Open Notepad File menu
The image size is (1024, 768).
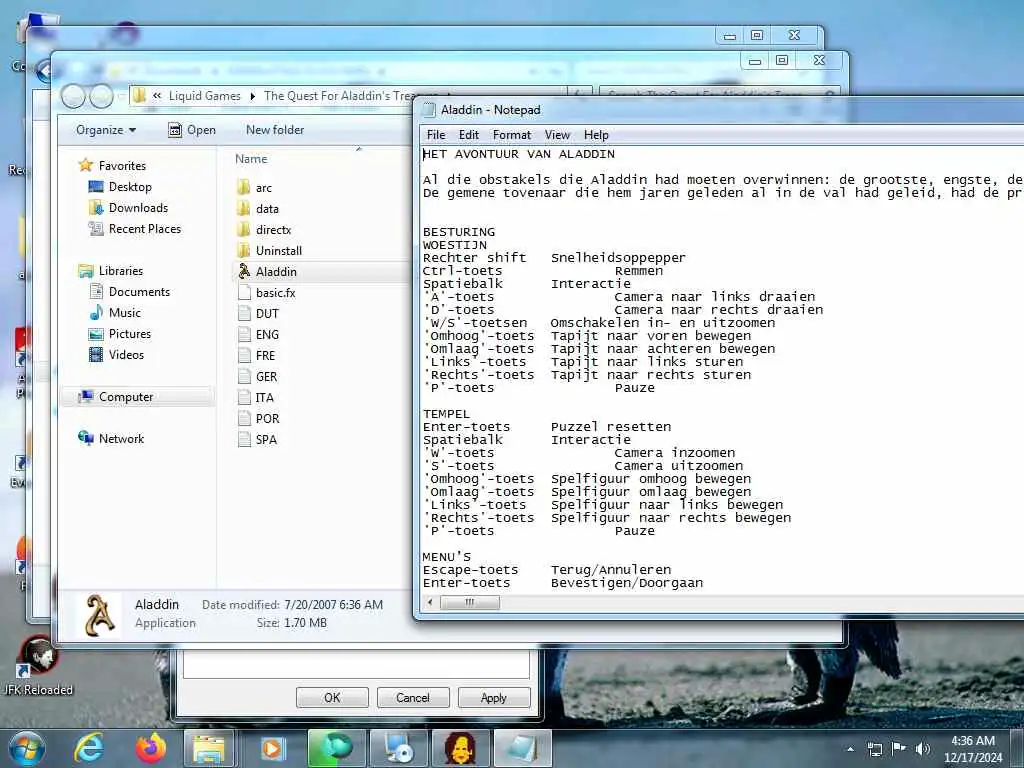pyautogui.click(x=436, y=135)
